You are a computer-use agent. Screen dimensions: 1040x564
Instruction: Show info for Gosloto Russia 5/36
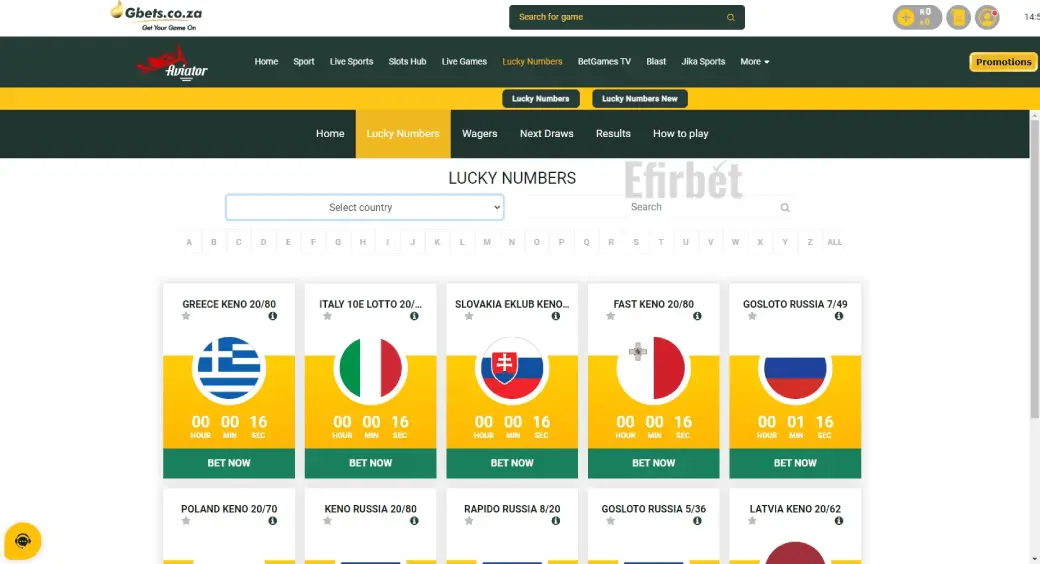(x=697, y=521)
